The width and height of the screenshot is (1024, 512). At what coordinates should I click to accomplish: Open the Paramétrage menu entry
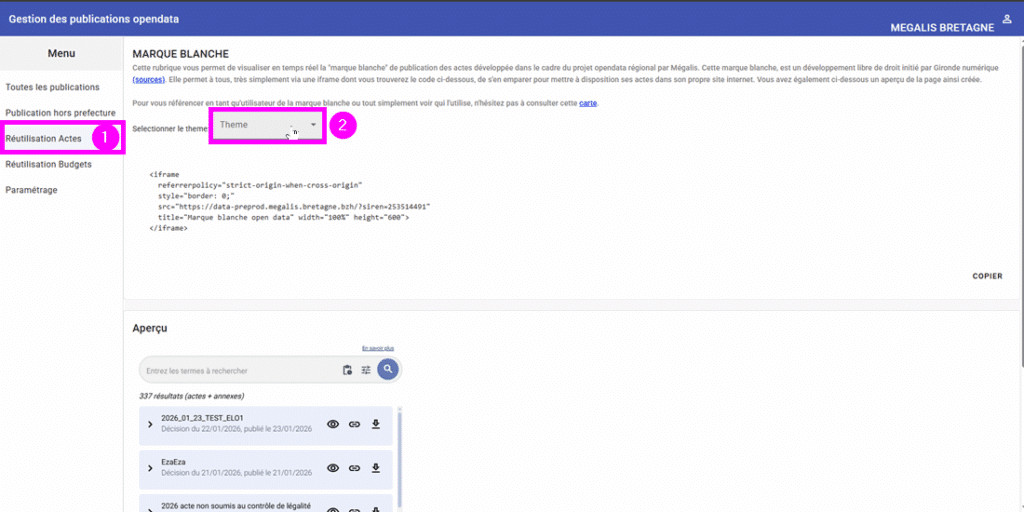point(31,189)
